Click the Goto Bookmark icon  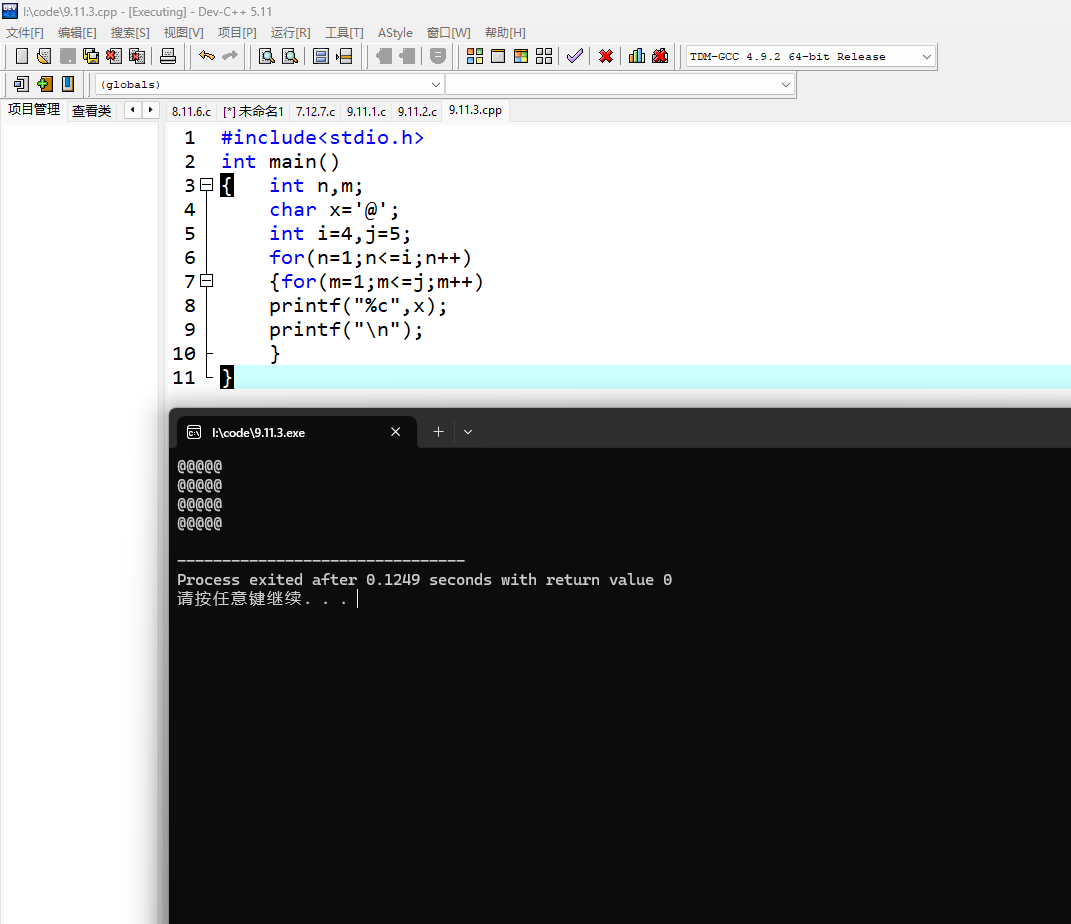pos(68,84)
